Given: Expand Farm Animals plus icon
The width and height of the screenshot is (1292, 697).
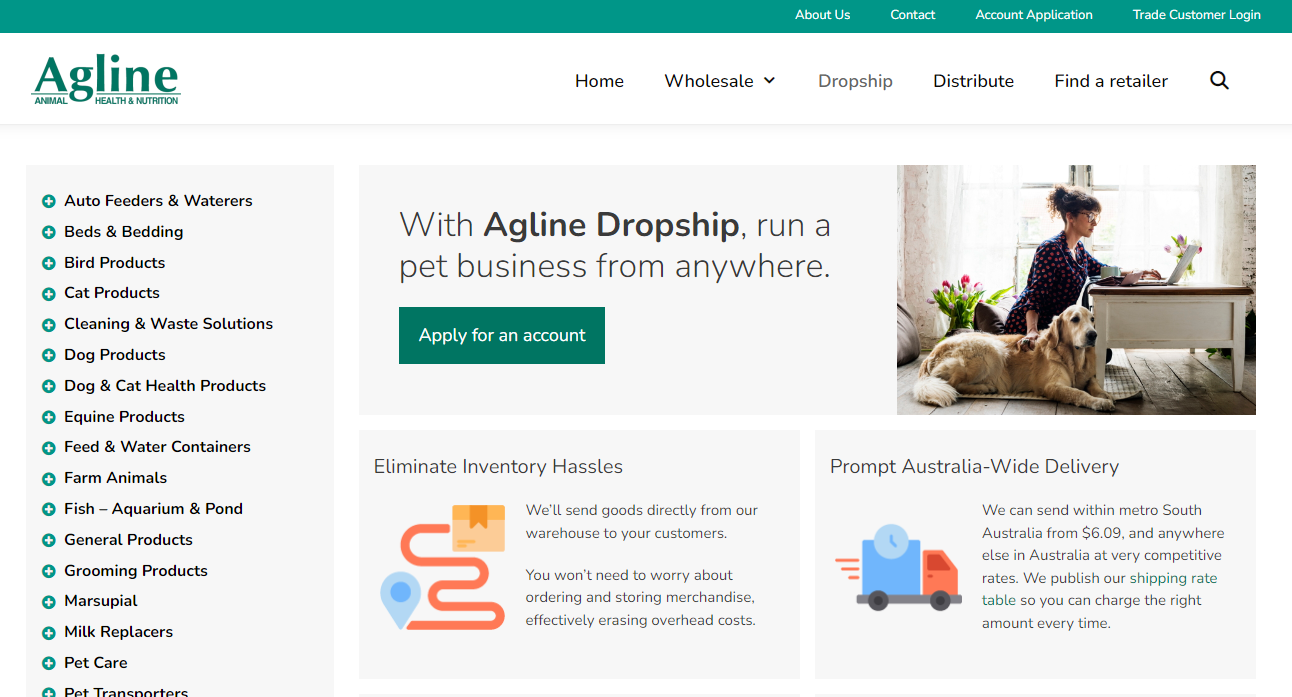Looking at the screenshot, I should click(x=48, y=479).
